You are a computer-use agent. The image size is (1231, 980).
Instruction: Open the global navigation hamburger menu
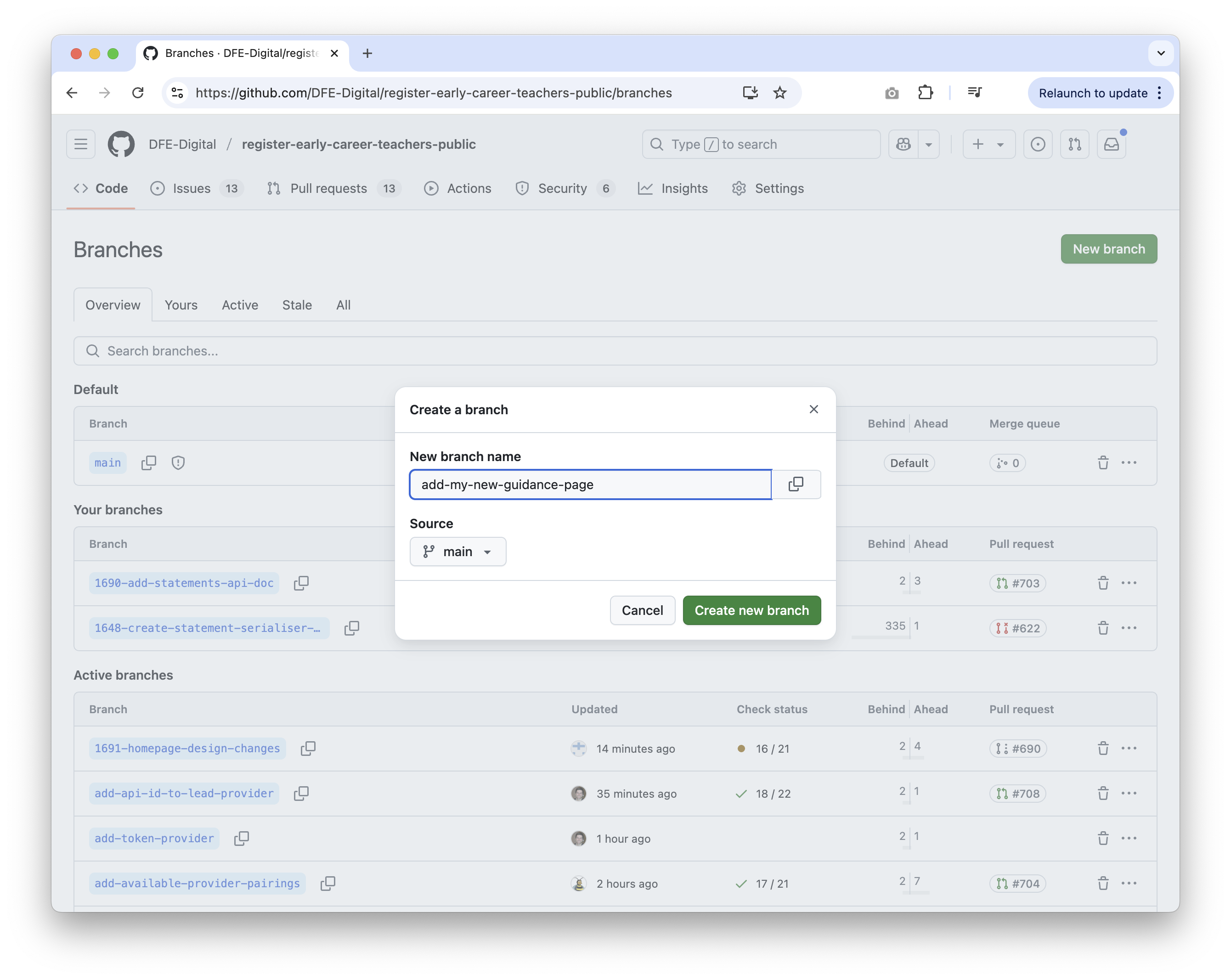(80, 144)
